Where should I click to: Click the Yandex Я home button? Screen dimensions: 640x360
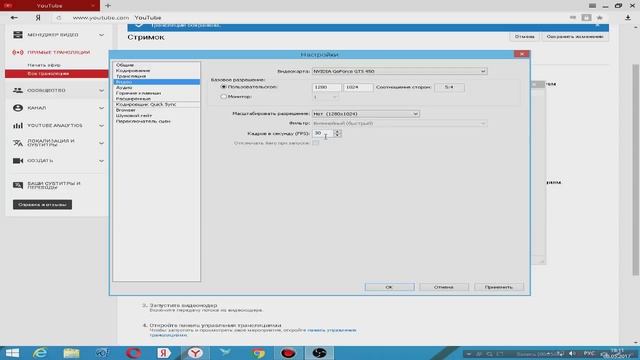[38, 18]
